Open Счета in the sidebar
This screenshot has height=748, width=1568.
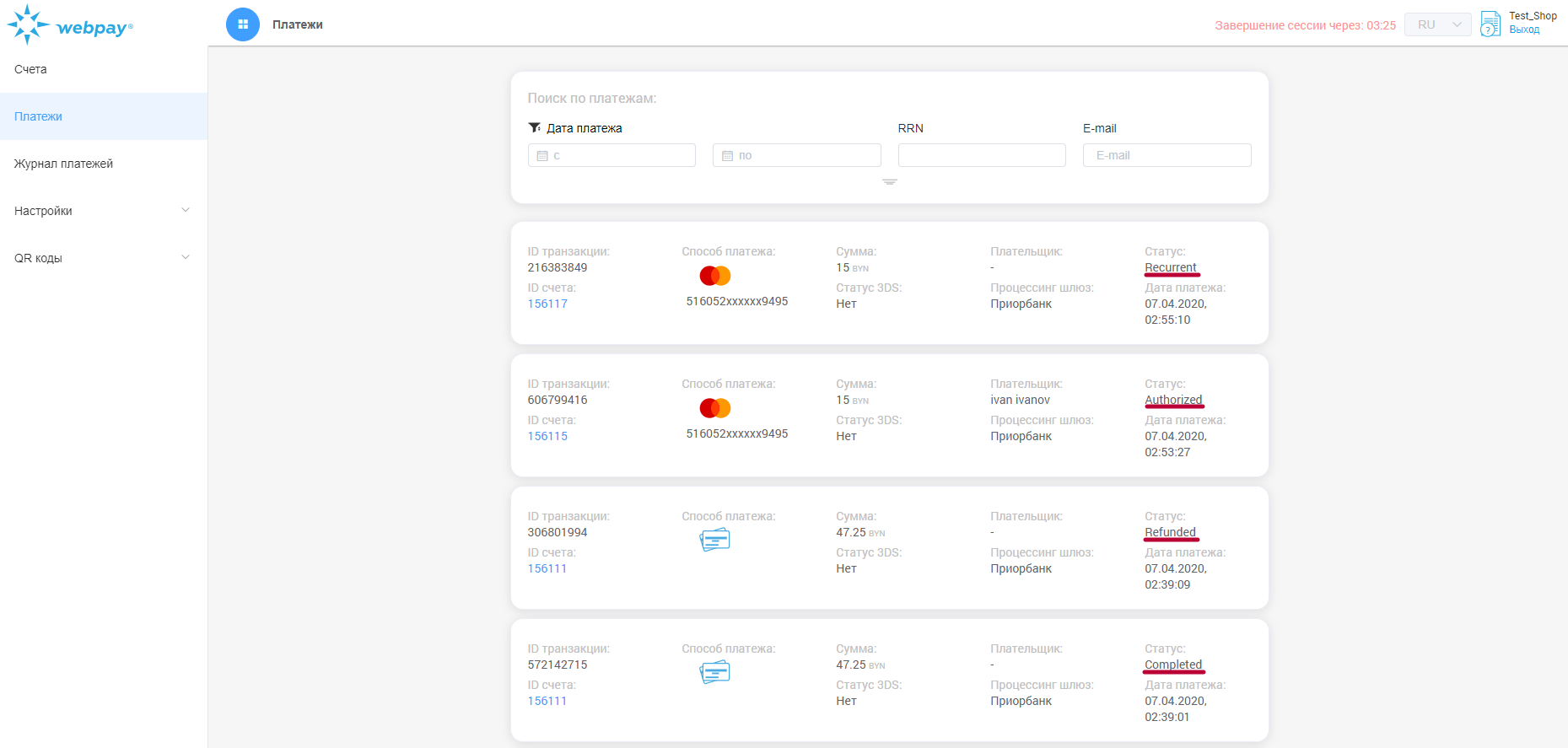(x=30, y=69)
